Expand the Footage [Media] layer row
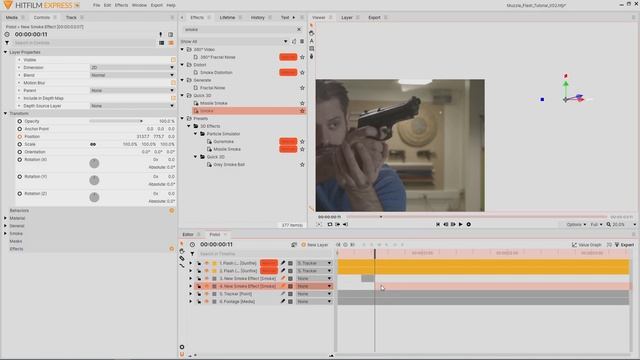The height and width of the screenshot is (360, 640). 191,302
